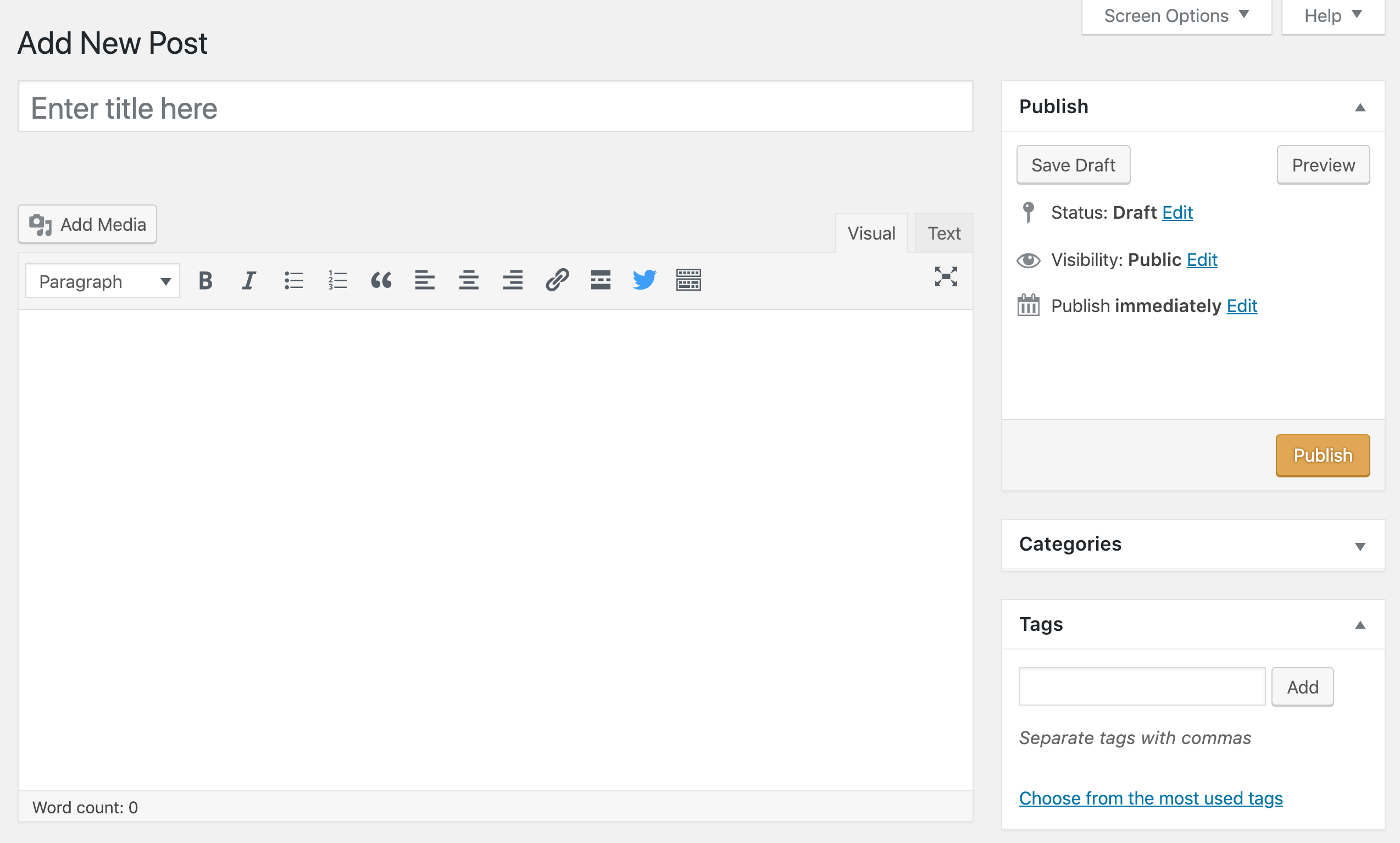Toggle bold formatting in editor toolbar
Viewport: 1400px width, 843px height.
[x=205, y=280]
